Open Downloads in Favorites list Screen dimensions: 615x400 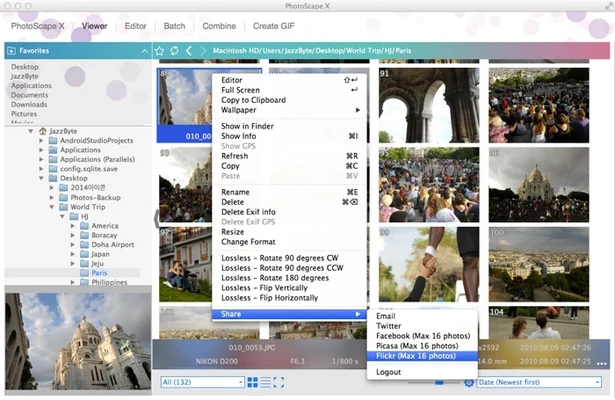pos(29,104)
